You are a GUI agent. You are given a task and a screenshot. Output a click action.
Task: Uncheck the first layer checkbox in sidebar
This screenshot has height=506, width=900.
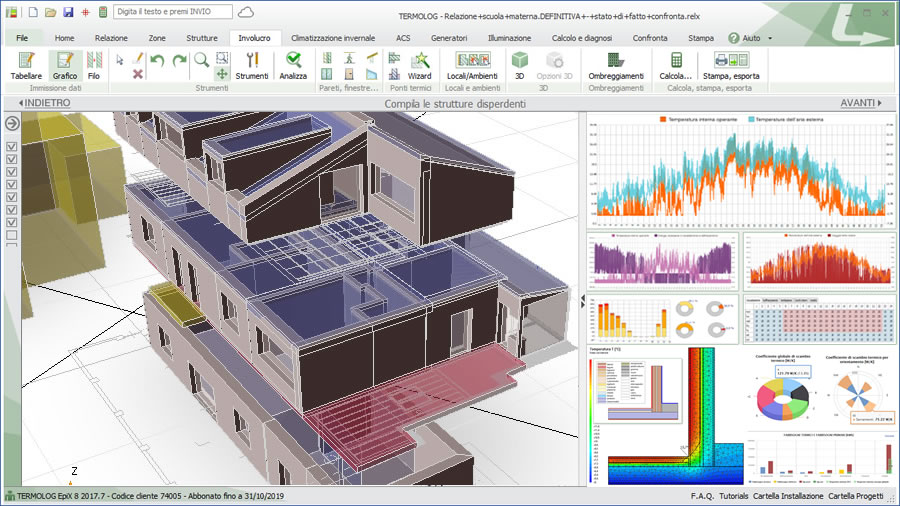click(12, 148)
